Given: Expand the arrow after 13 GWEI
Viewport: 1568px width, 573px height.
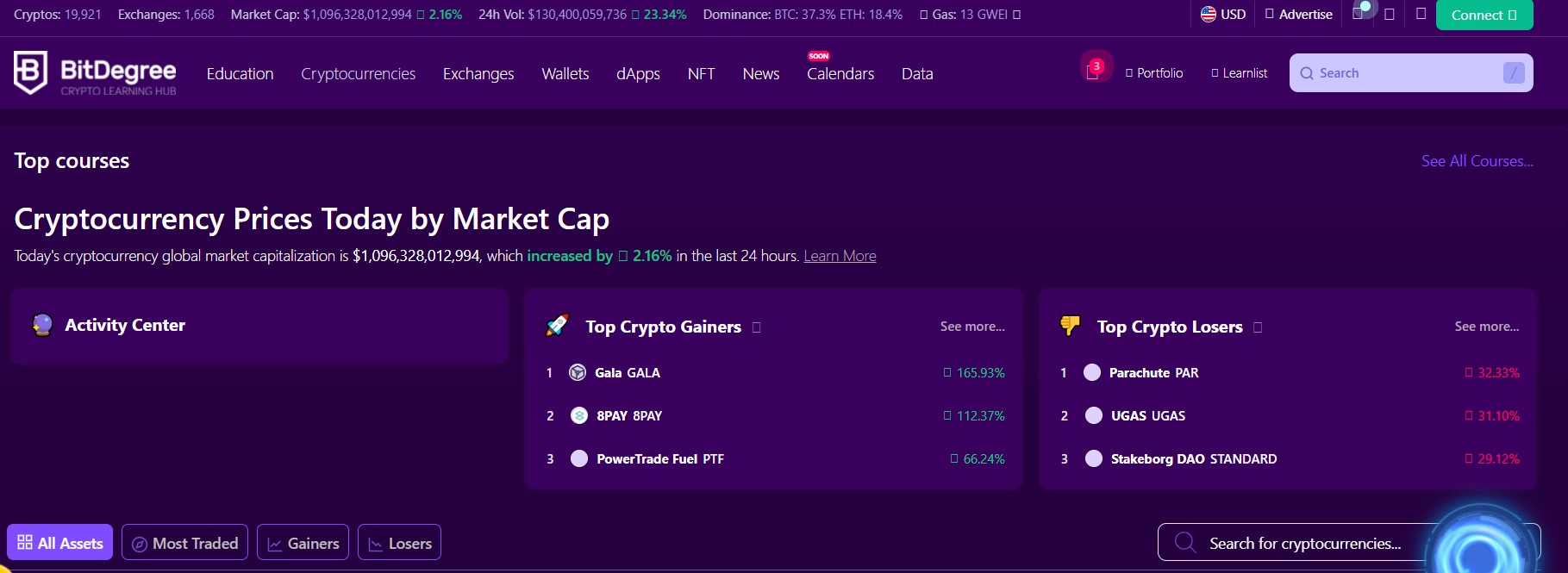Looking at the screenshot, I should (1016, 15).
